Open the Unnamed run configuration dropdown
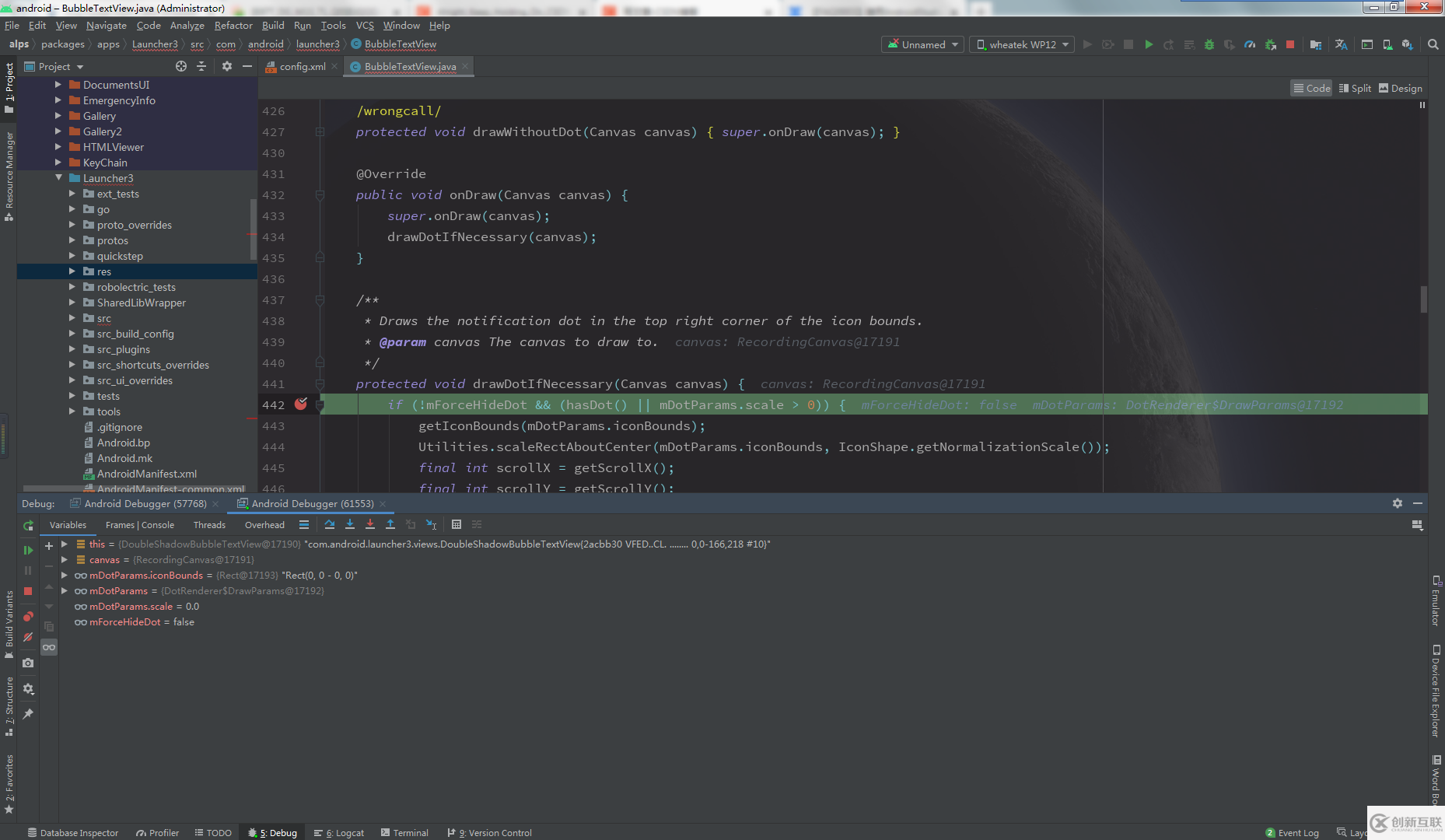The width and height of the screenshot is (1445, 840). pyautogui.click(x=923, y=45)
